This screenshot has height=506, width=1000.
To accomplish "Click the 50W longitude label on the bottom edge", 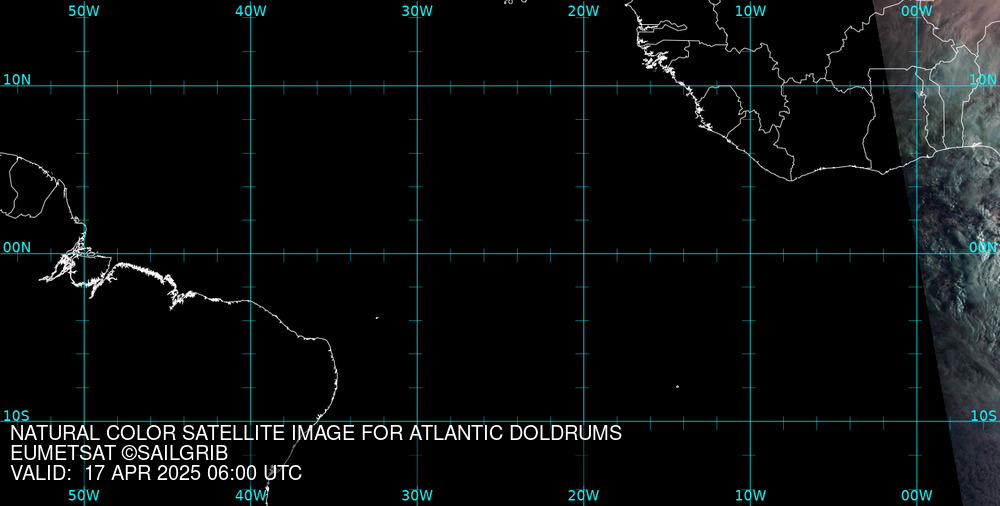I will coord(84,496).
